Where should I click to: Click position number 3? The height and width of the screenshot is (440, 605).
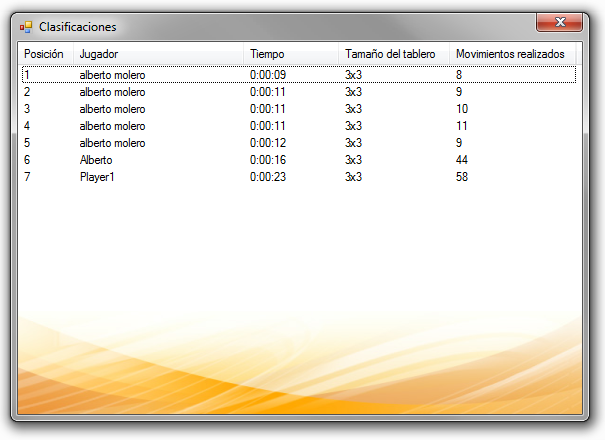click(27, 109)
